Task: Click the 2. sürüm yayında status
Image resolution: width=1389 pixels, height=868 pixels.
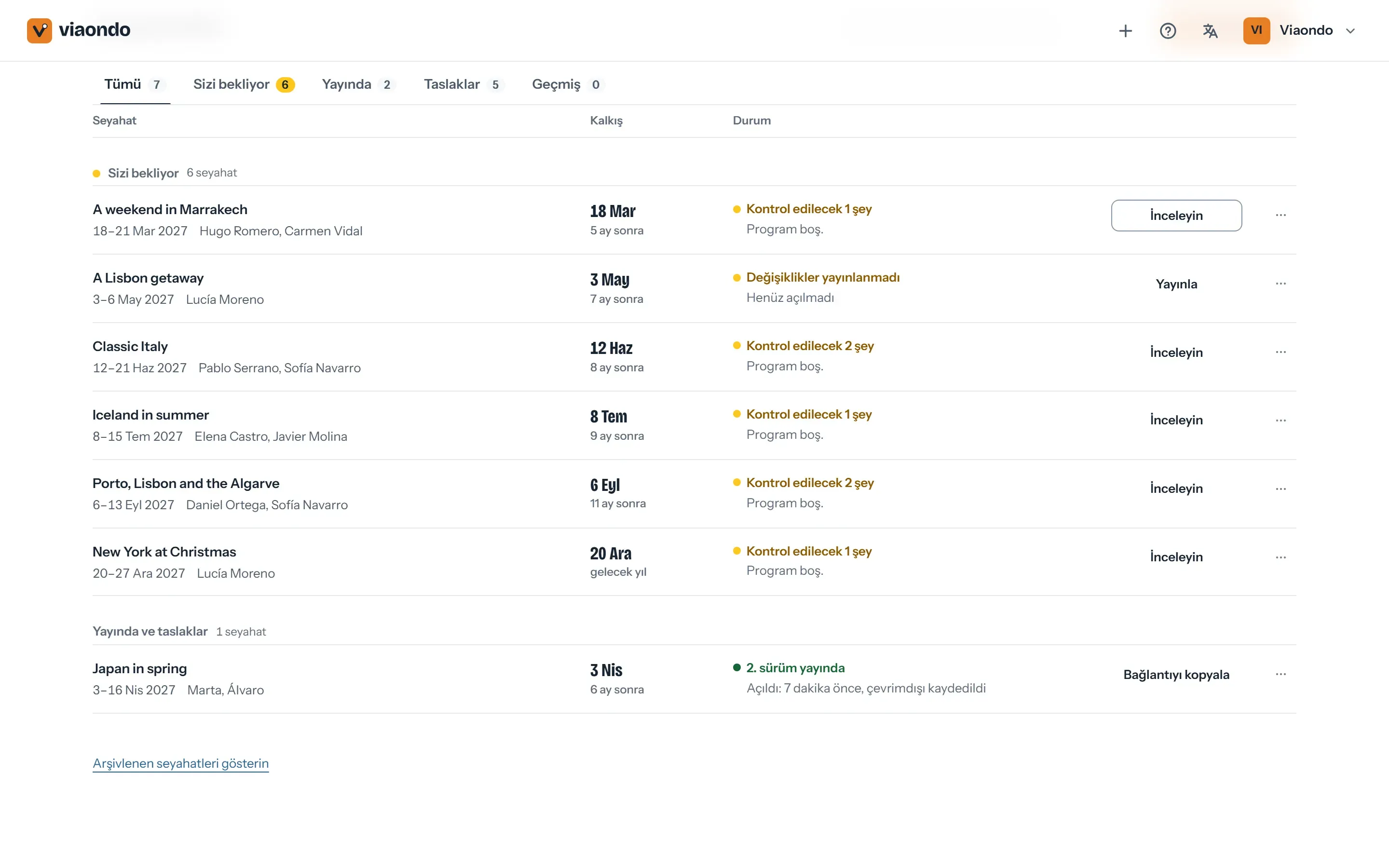Action: (795, 668)
